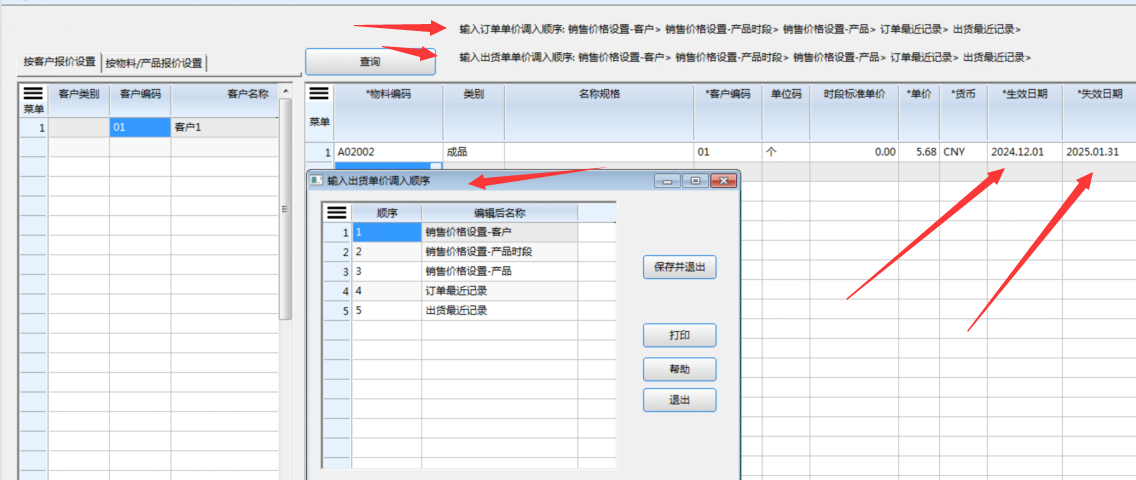Viewport: 1136px width, 480px height.
Task: Click the 生效日期 cell 2024.12.01
Action: pyautogui.click(x=1024, y=152)
